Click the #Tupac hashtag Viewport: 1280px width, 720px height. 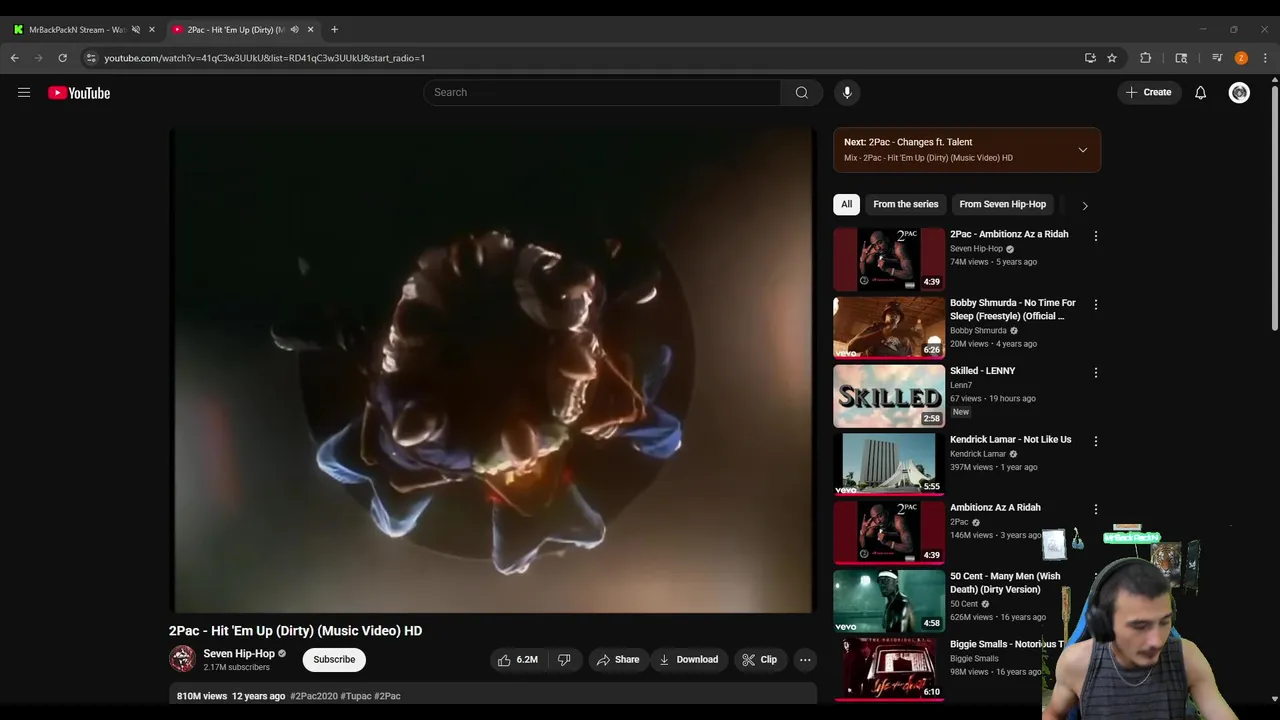(x=355, y=696)
